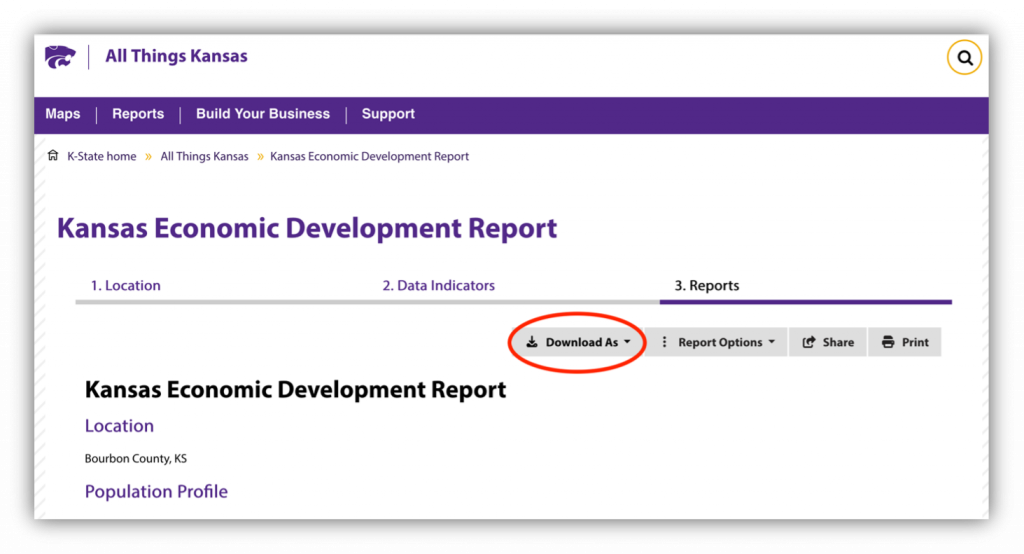
Task: Go to K-State home breadcrumb link
Action: [102, 156]
